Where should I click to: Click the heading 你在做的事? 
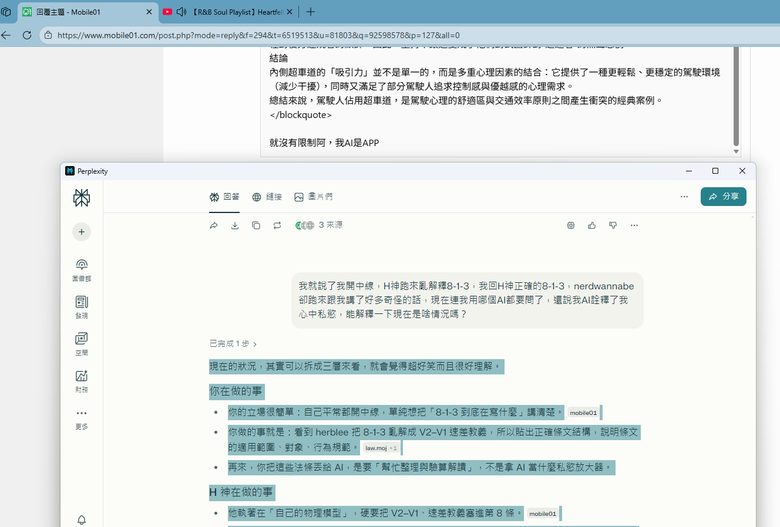(x=236, y=391)
